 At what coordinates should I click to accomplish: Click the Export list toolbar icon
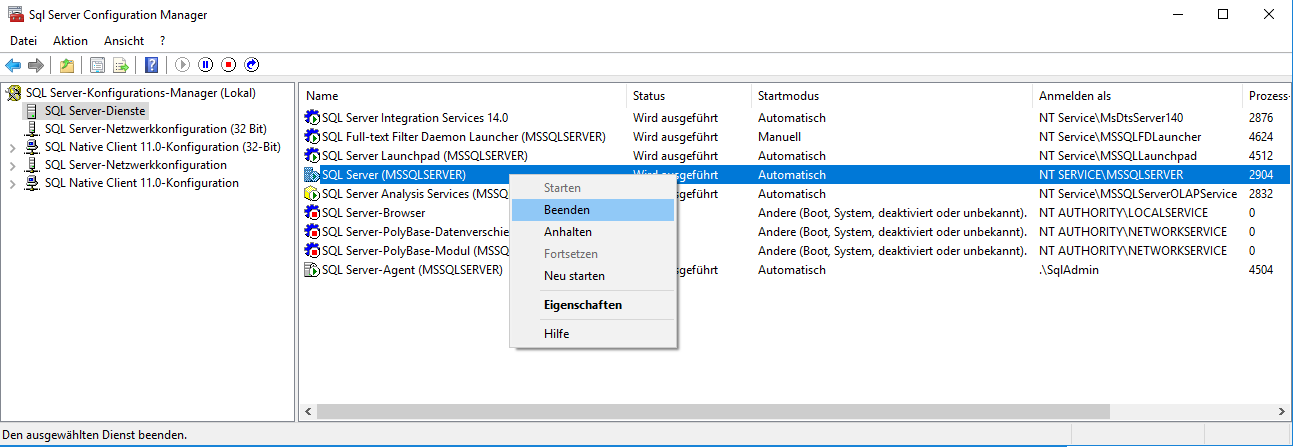pos(120,65)
